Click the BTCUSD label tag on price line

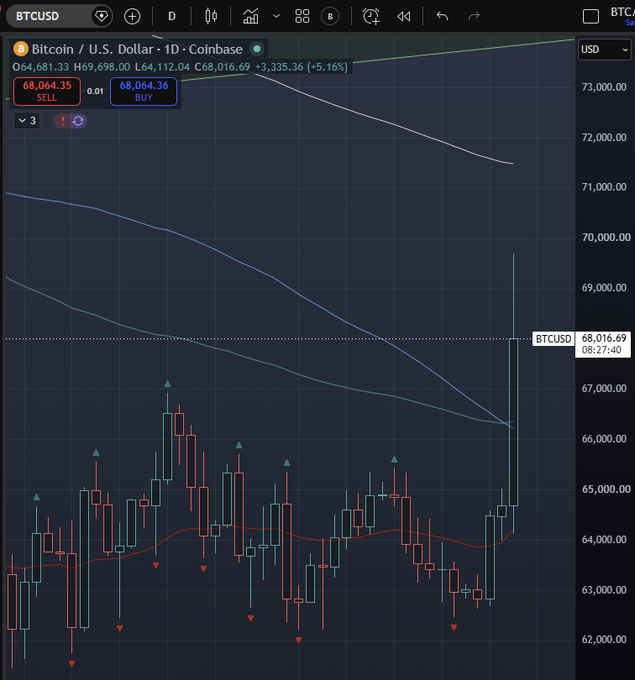coord(553,339)
